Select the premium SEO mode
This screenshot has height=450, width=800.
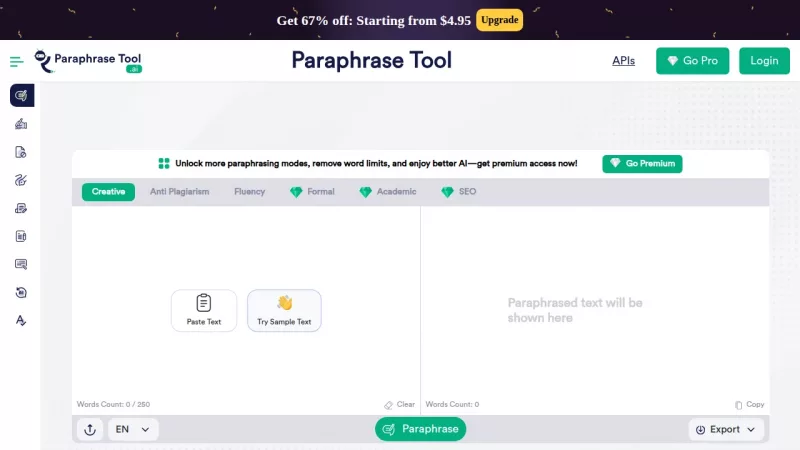click(x=458, y=192)
